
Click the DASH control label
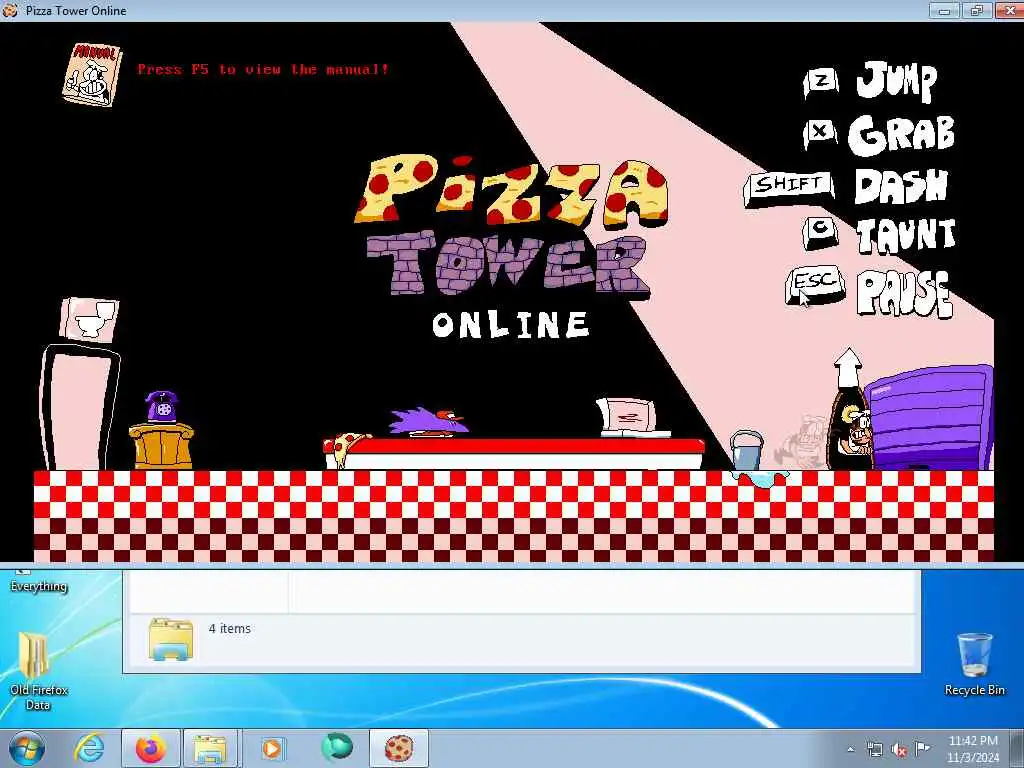(x=901, y=186)
